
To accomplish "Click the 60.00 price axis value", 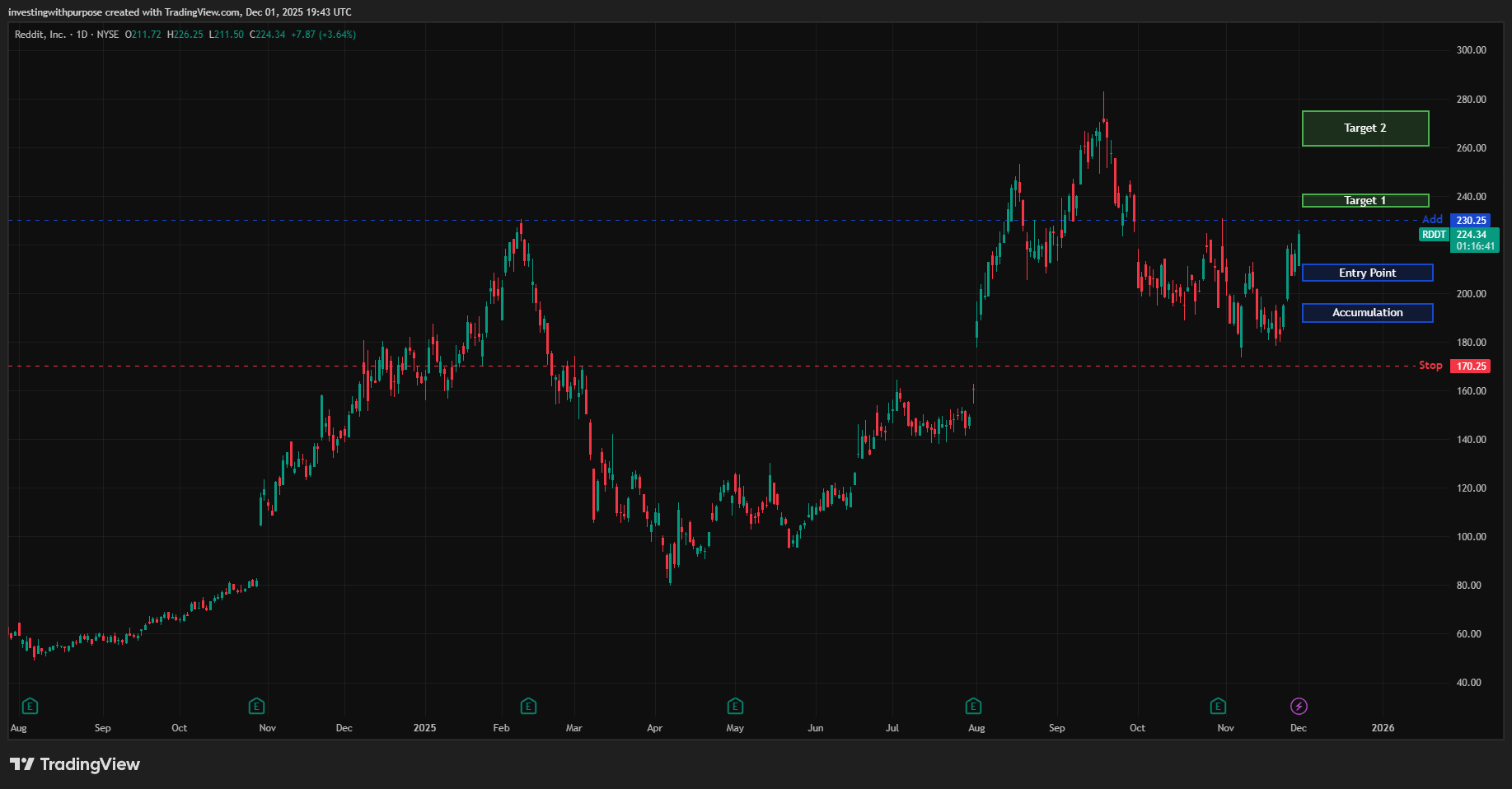I will 1469,634.
